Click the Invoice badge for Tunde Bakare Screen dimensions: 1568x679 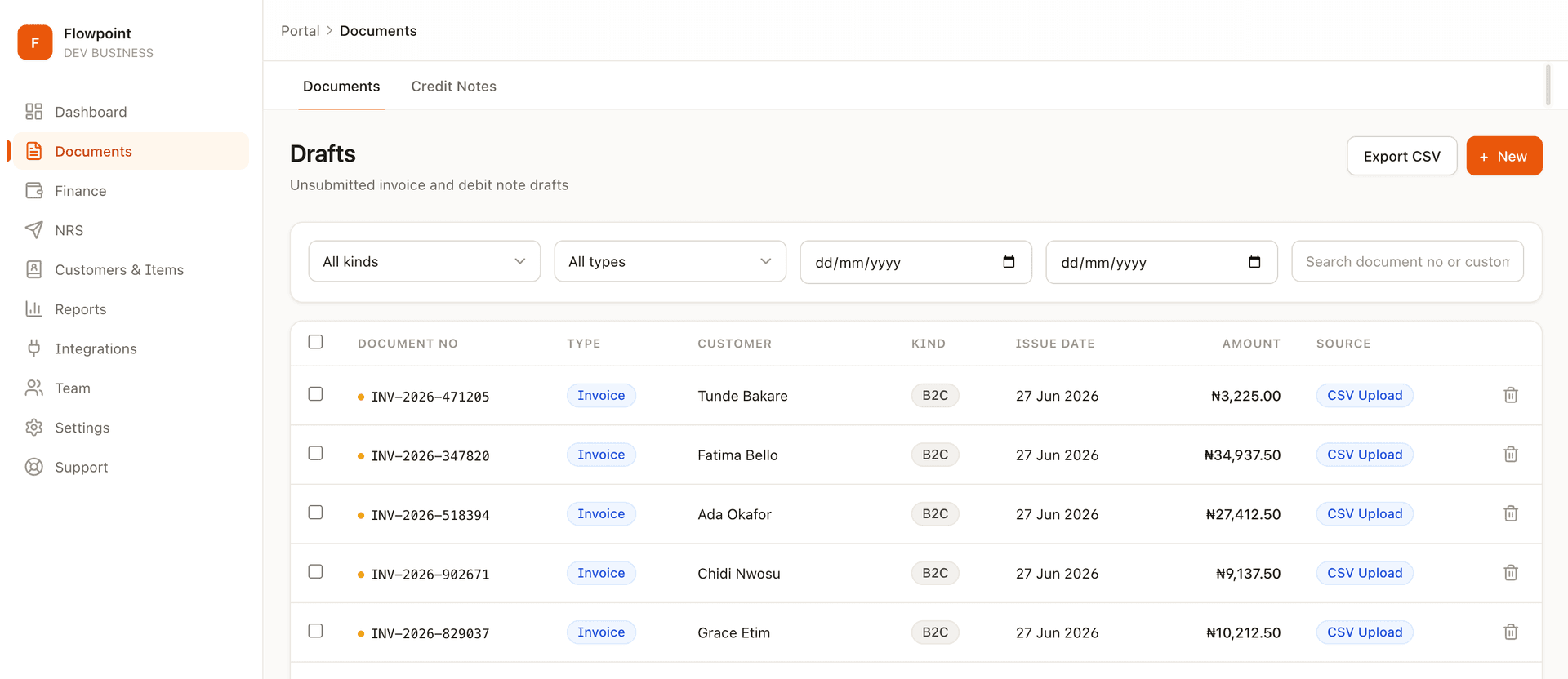[601, 395]
